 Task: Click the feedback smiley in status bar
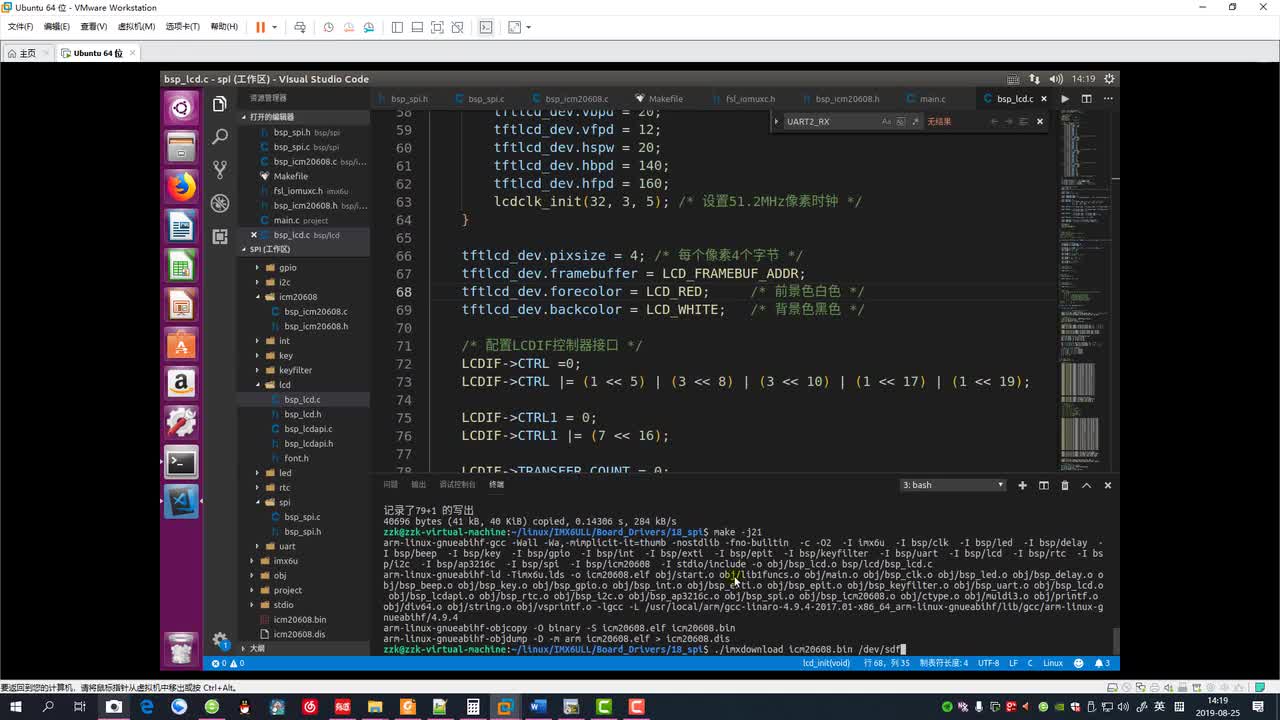[x=1079, y=663]
